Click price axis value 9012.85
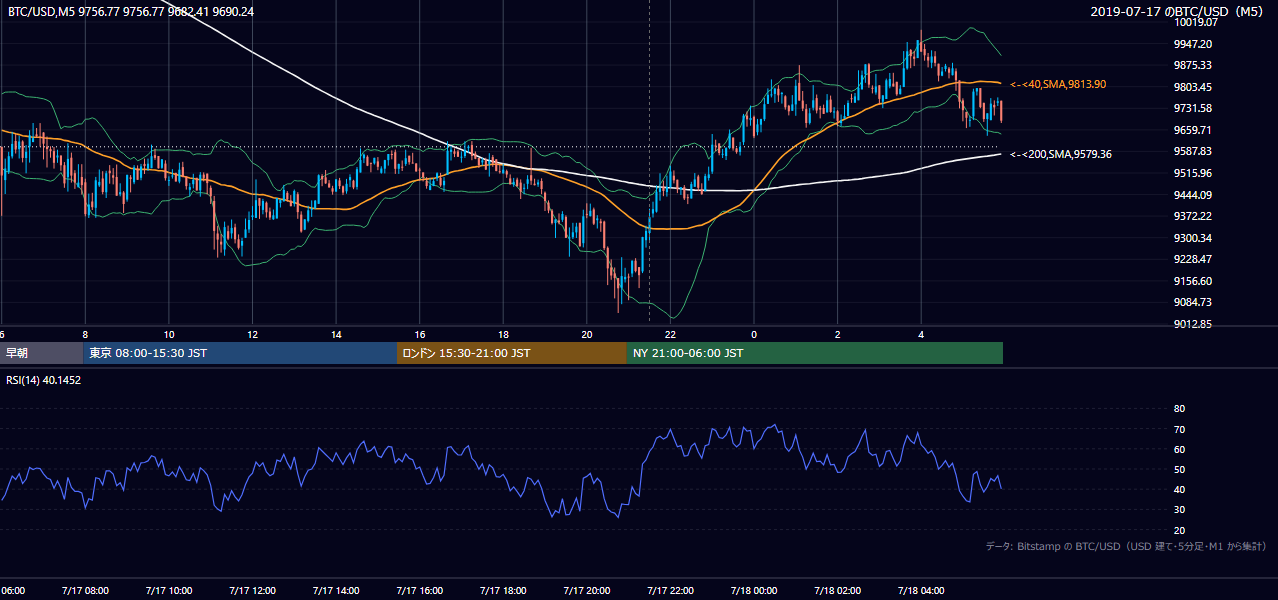This screenshot has height=600, width=1278. pos(1193,324)
